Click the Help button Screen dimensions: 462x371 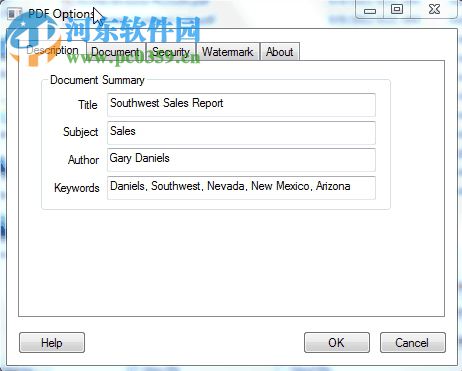[52, 342]
